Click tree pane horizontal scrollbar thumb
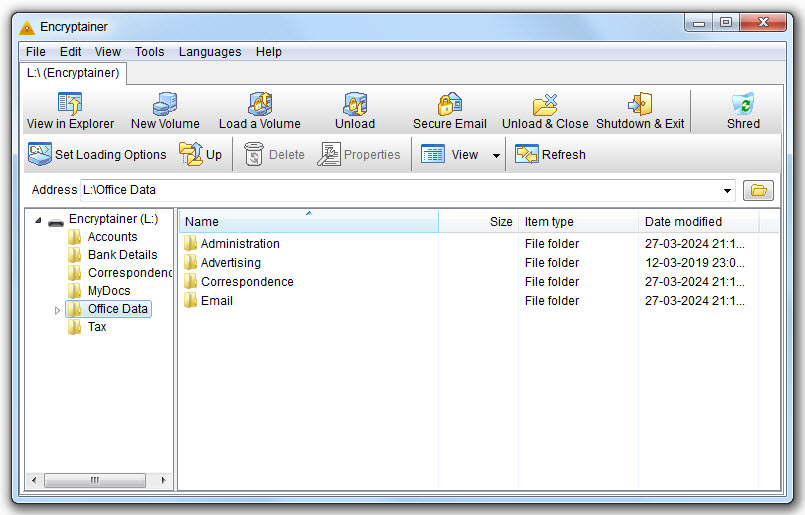The height and width of the screenshot is (515, 805). click(x=94, y=481)
